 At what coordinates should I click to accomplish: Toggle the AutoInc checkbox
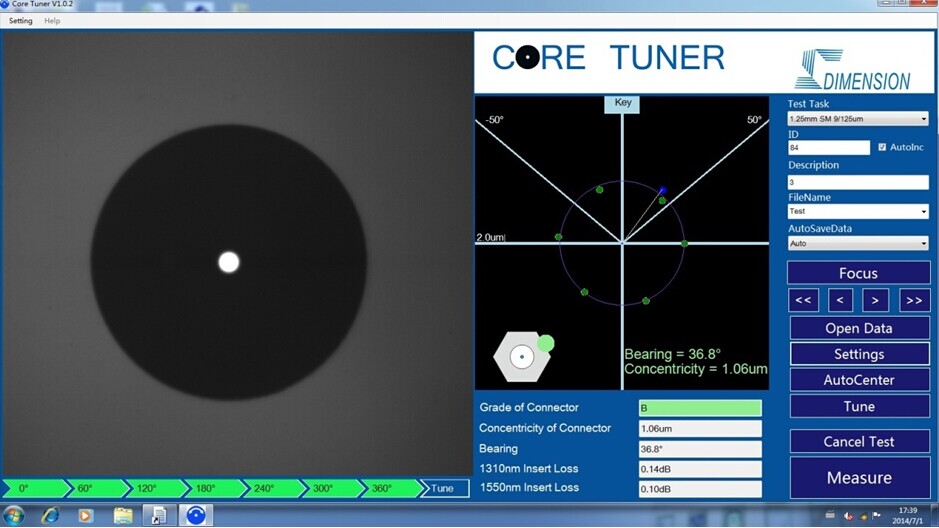tap(882, 147)
